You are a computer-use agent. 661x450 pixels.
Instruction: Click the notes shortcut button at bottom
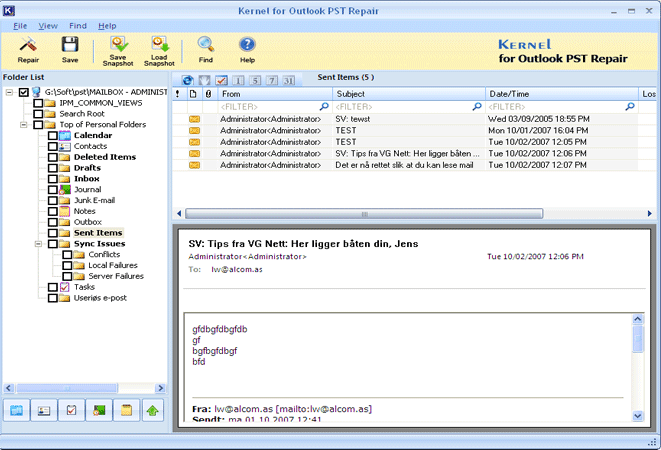pyautogui.click(x=126, y=410)
